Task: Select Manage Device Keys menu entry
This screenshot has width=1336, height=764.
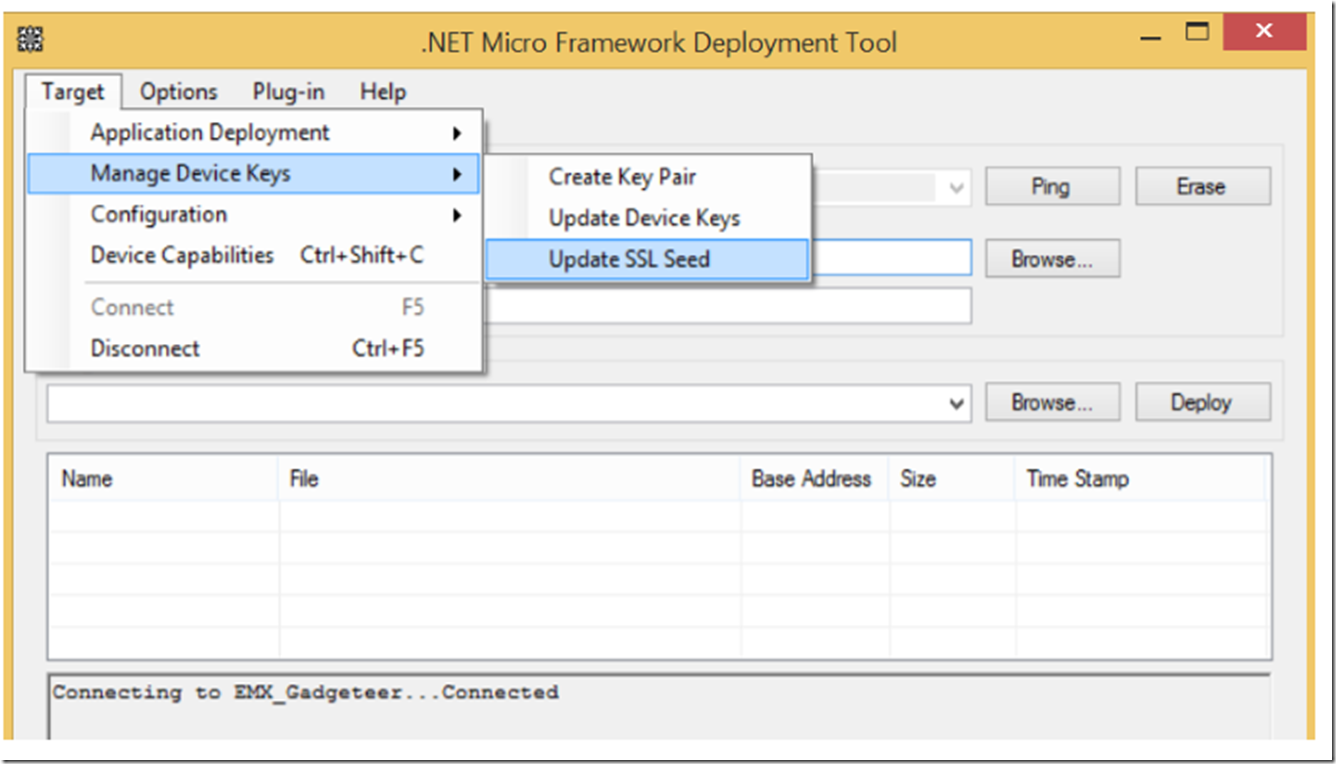Action: point(254,173)
